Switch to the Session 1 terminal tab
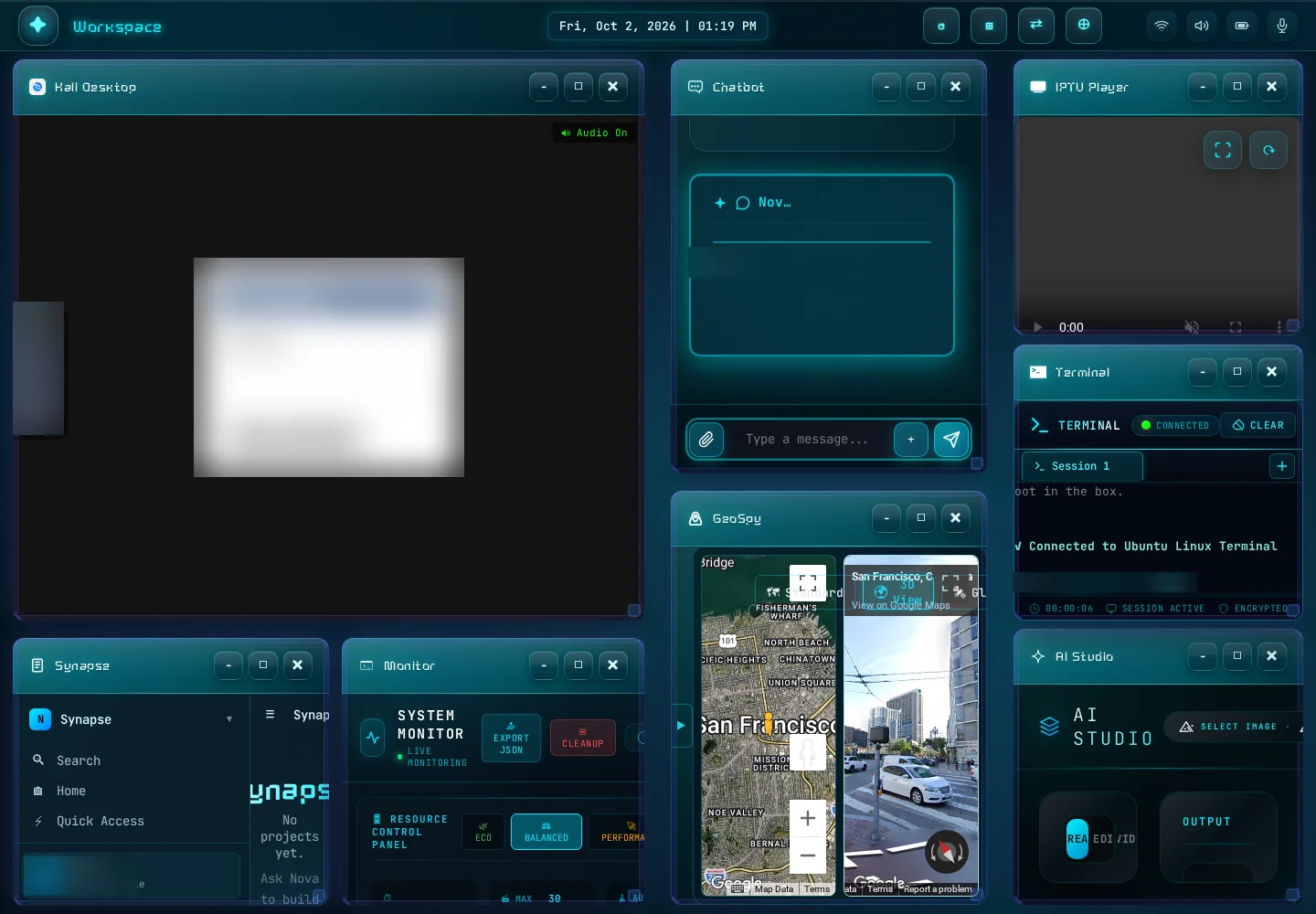Screen dimensions: 1316x914 [x=1082, y=466]
